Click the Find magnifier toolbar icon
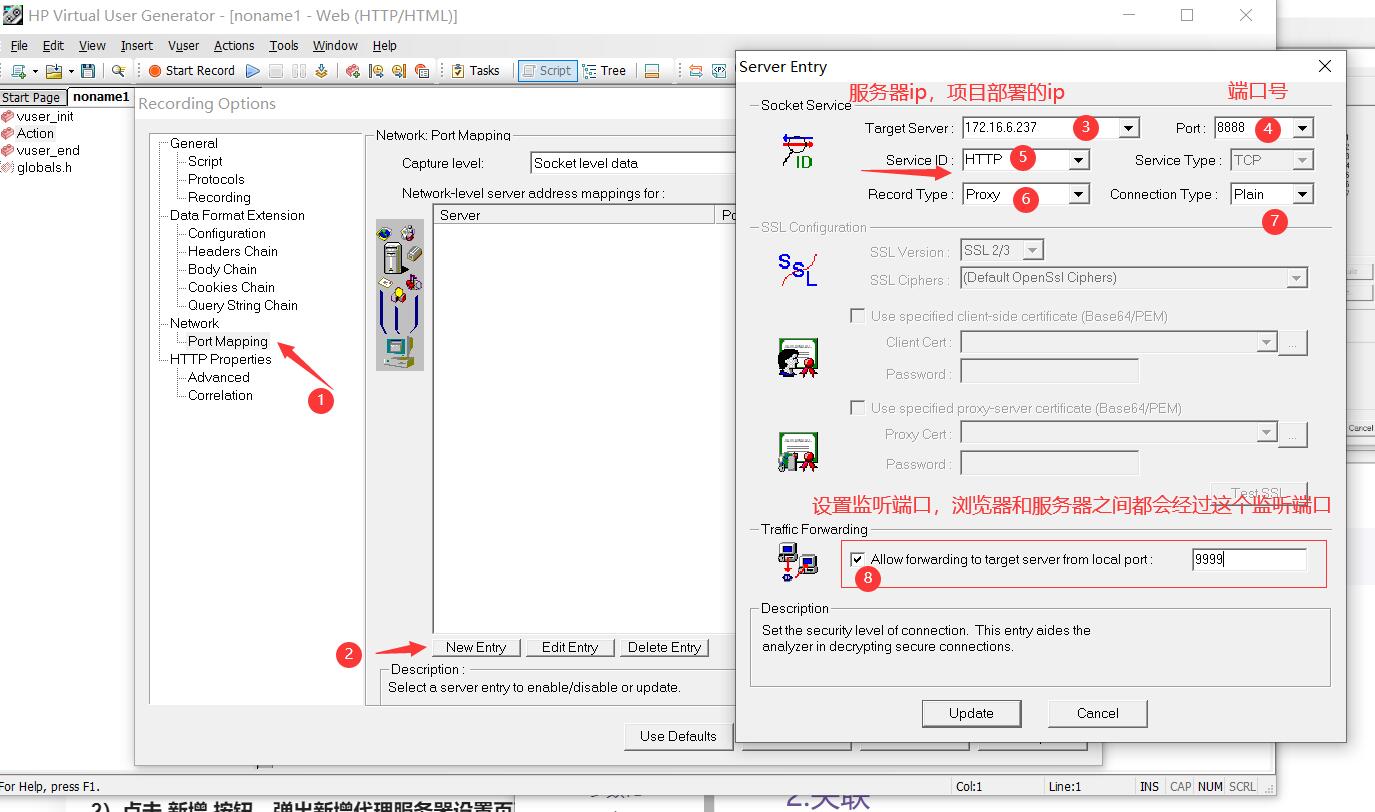The height and width of the screenshot is (812, 1375). pos(118,70)
